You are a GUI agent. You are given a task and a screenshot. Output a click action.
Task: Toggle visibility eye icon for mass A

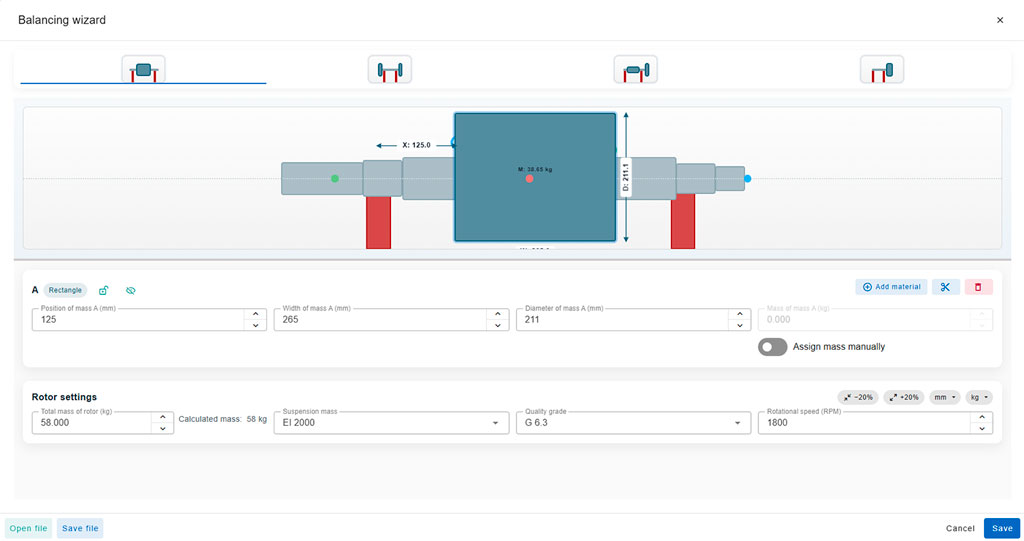coord(131,290)
